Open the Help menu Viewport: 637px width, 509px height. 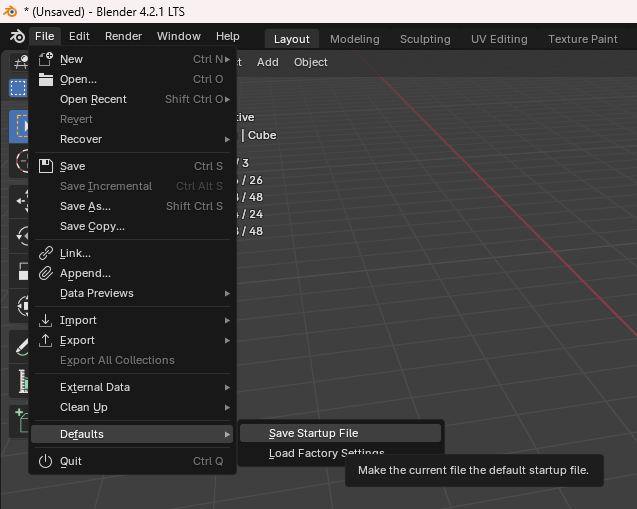[x=228, y=37]
